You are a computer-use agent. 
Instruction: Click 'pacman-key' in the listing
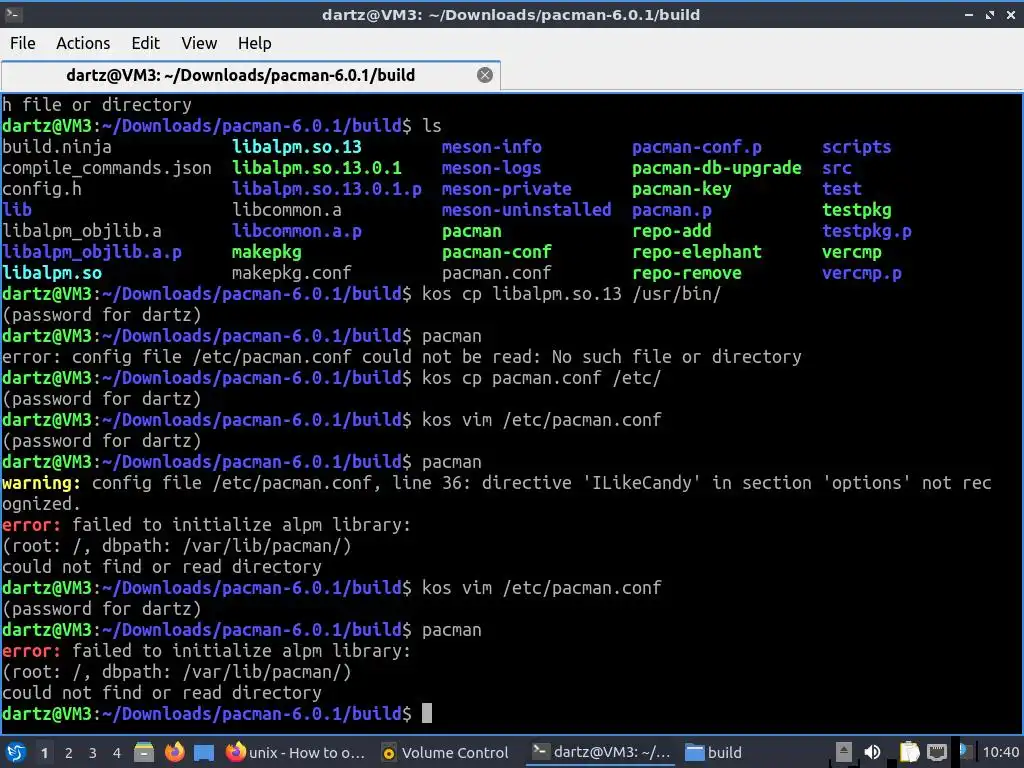pos(681,189)
